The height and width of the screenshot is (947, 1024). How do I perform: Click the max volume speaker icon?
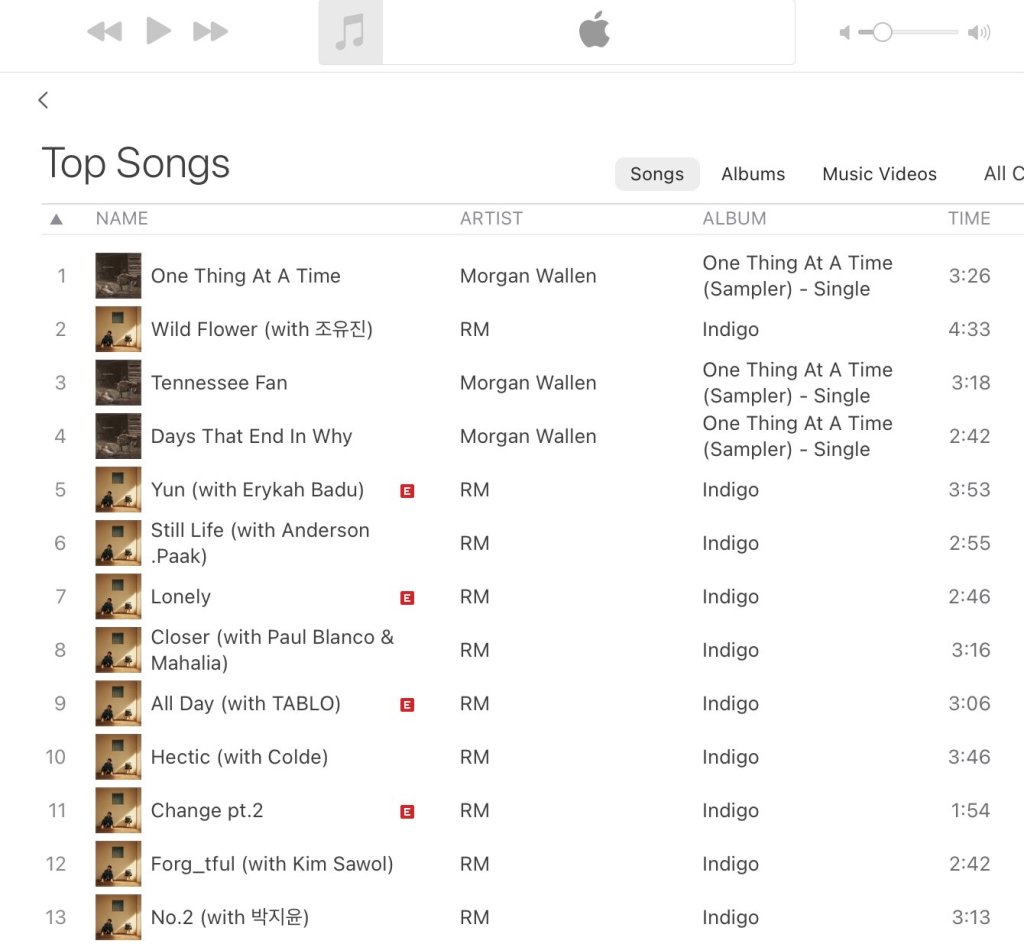pos(979,33)
